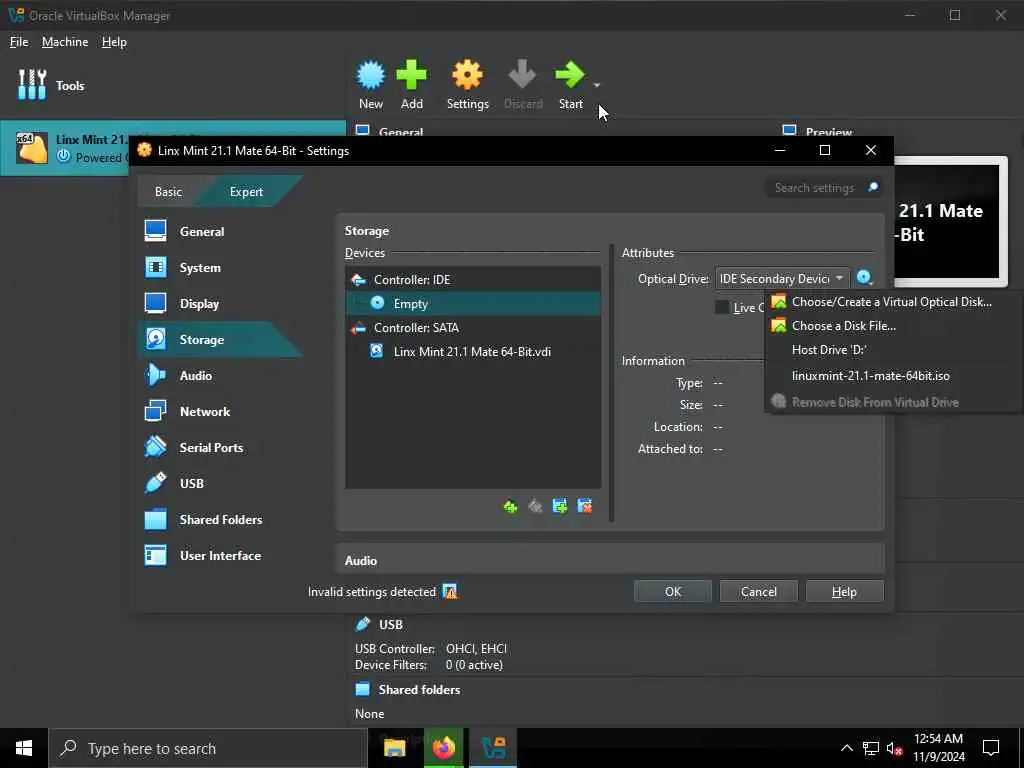
Task: Click the OK button
Action: coord(673,592)
